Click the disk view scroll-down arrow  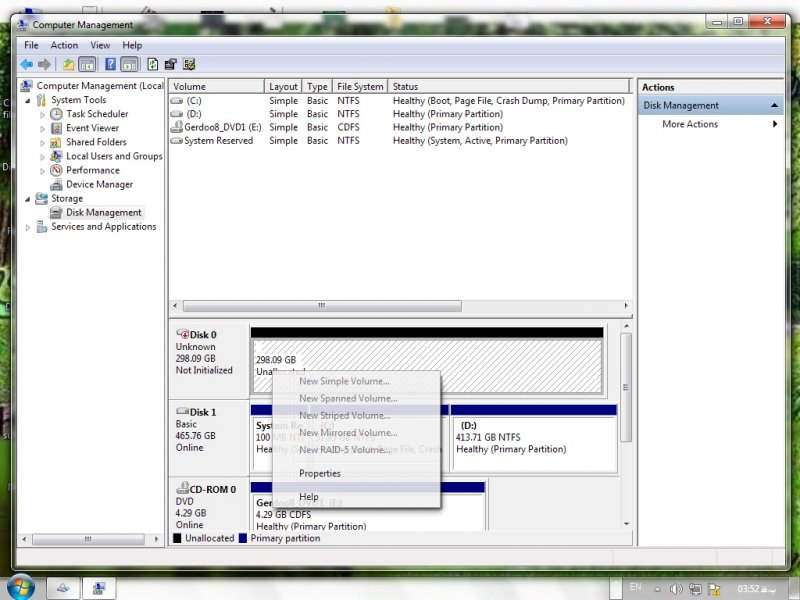(x=626, y=524)
